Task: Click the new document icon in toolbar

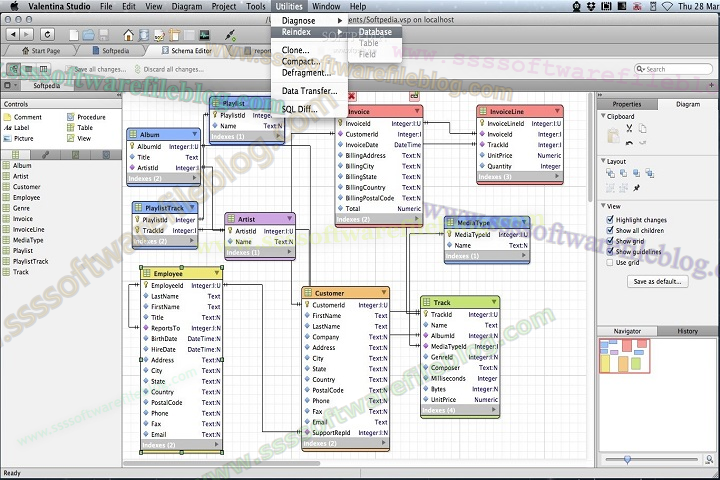Action: [x=74, y=35]
